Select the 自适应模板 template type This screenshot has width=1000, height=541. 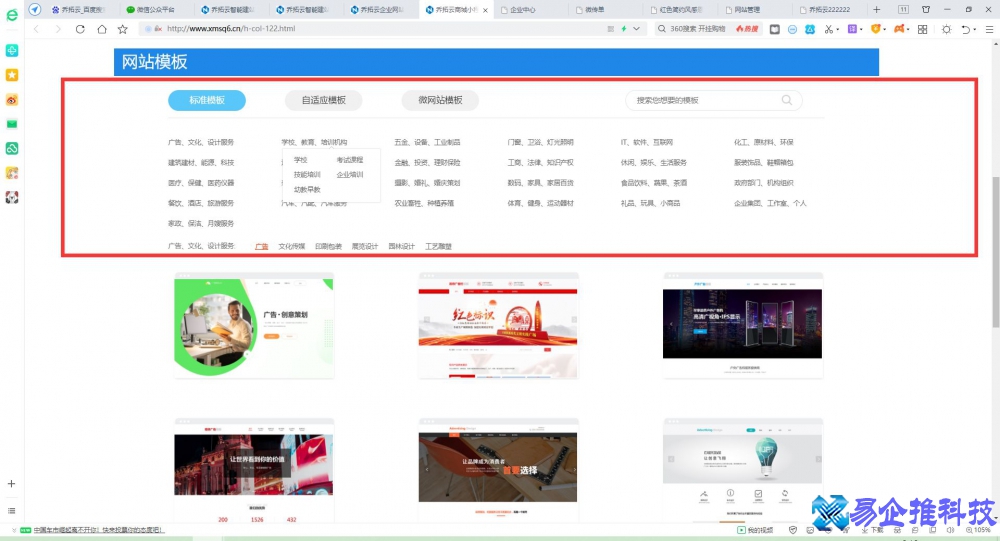323,100
